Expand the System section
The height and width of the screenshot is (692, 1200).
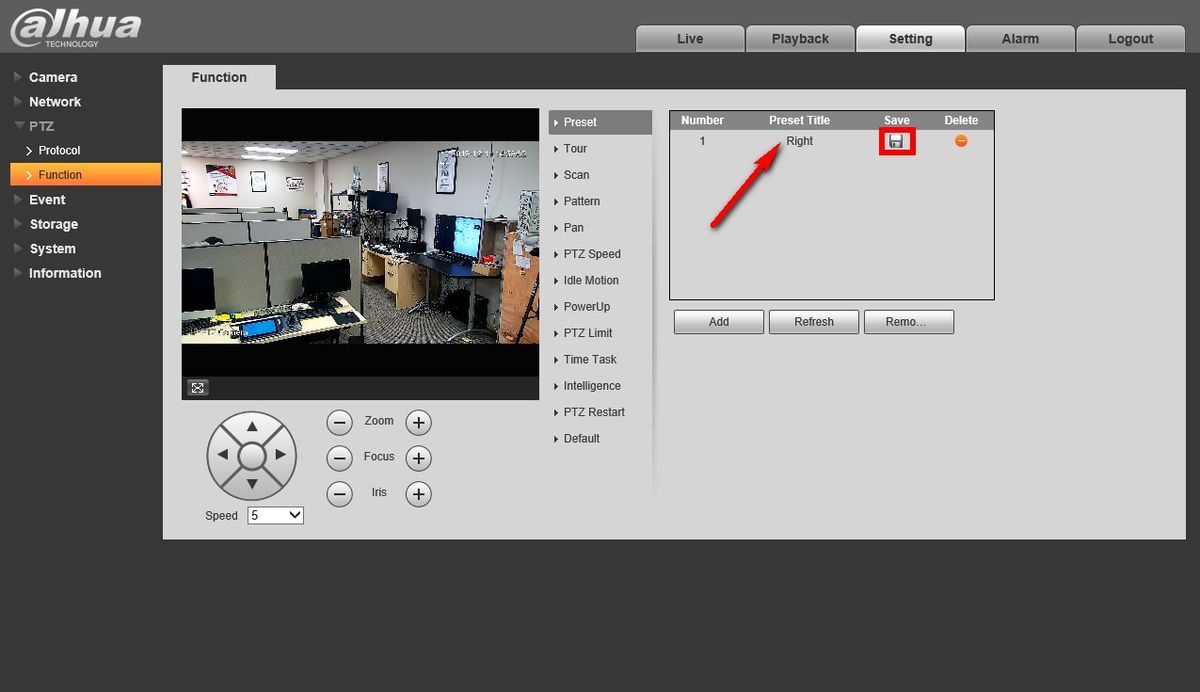52,249
